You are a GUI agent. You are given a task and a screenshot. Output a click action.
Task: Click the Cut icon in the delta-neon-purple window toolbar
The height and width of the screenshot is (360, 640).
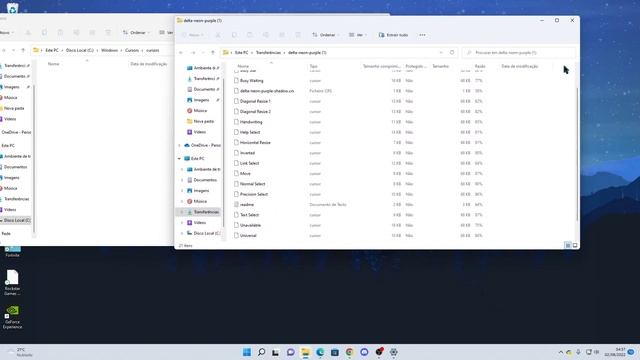click(218, 35)
